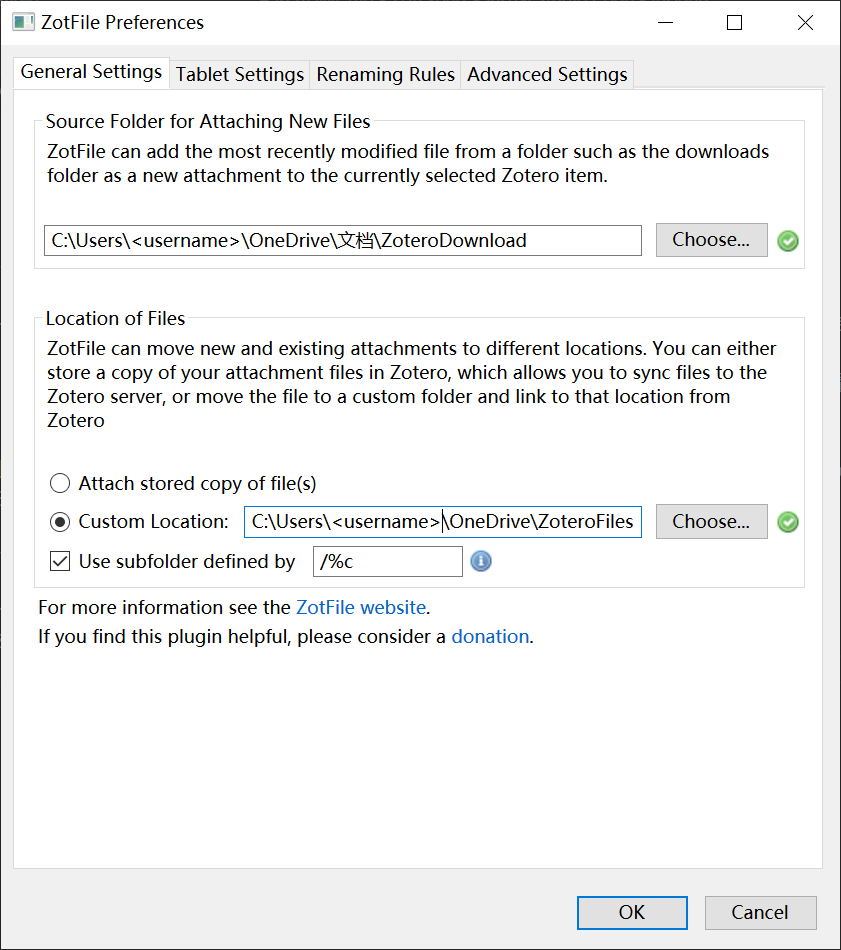Viewport: 841px width, 950px height.
Task: Select Attach stored copy of file(s)
Action: [x=60, y=483]
